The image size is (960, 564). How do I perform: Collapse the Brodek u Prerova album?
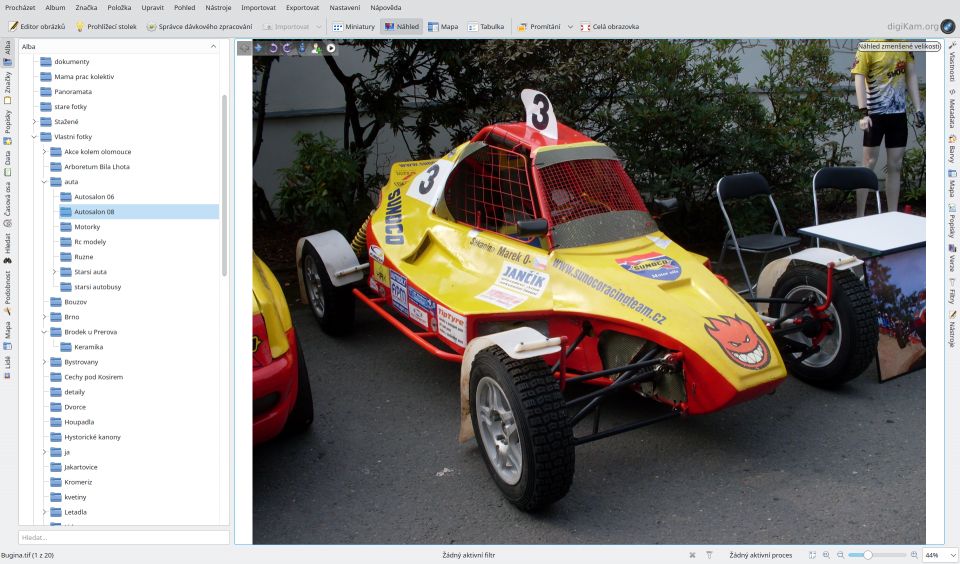44,332
